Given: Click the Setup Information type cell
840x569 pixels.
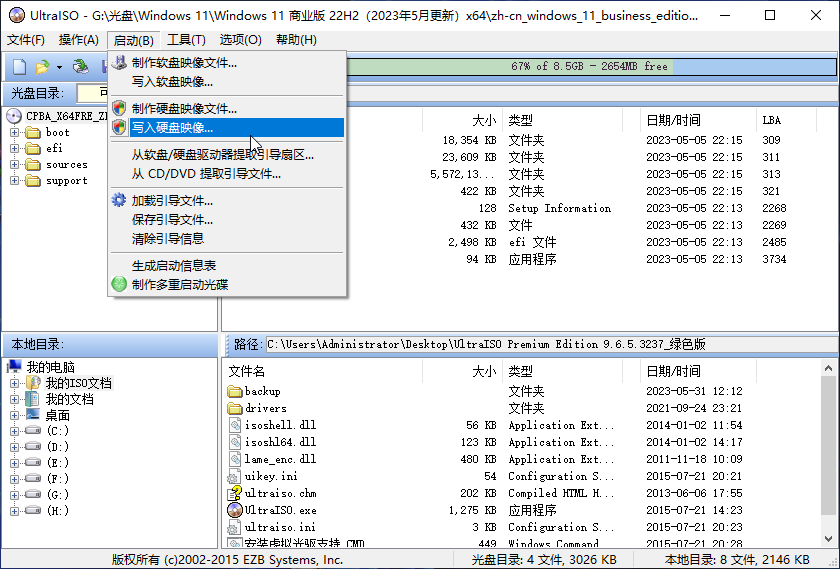Looking at the screenshot, I should tap(559, 208).
